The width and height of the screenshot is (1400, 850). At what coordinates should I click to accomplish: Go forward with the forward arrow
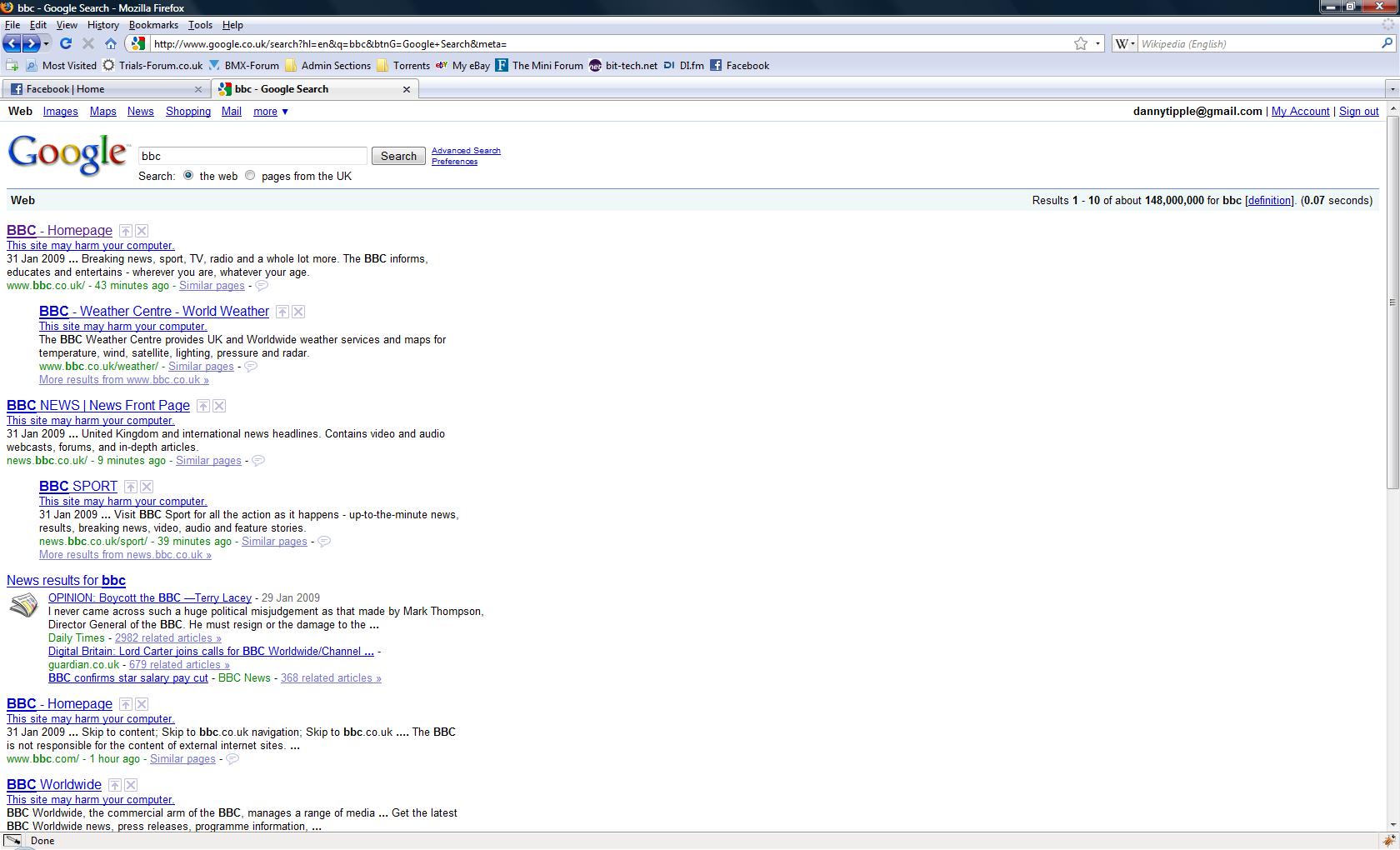[x=31, y=43]
